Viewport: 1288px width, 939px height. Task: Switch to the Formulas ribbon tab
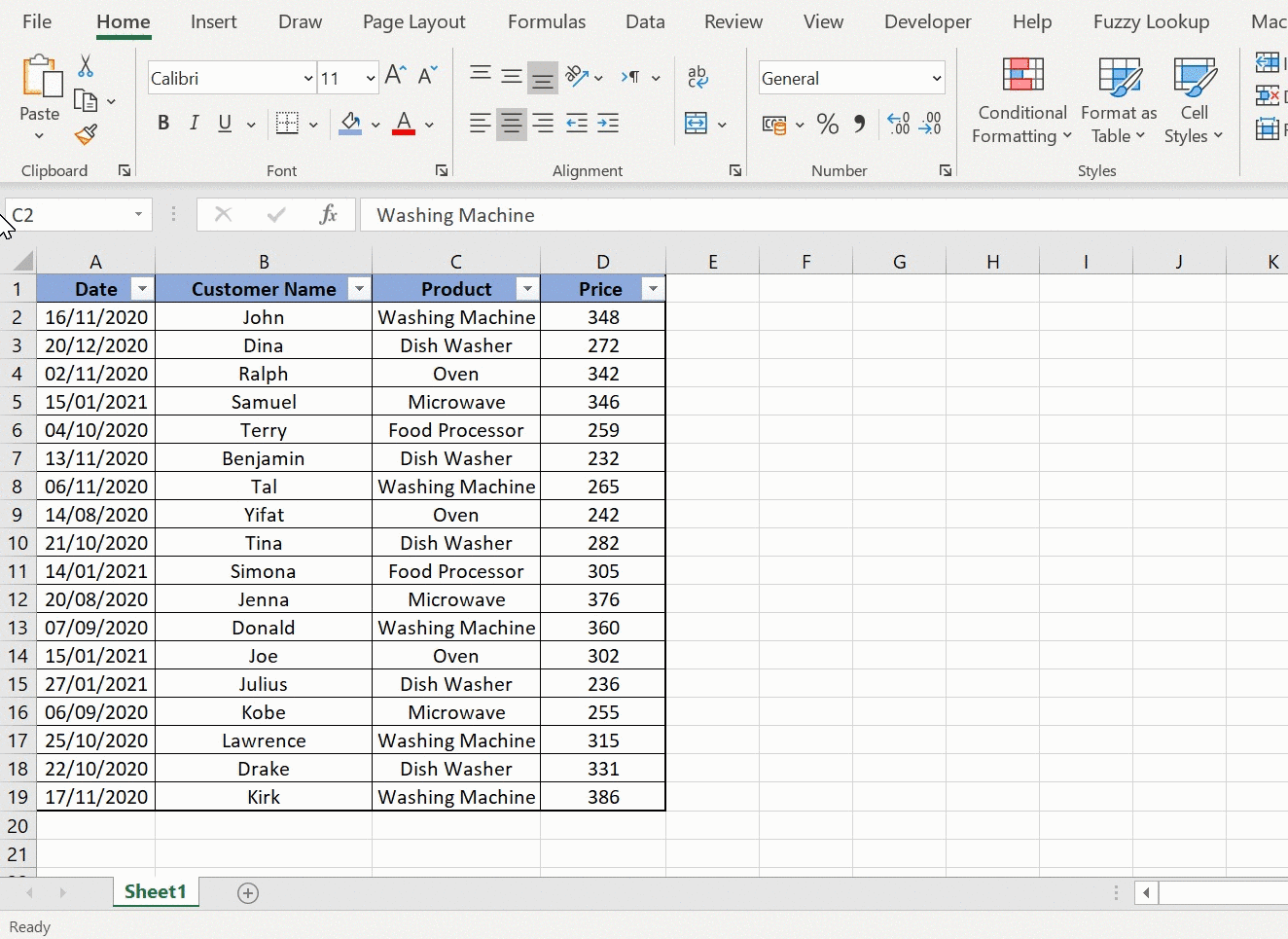(x=546, y=21)
